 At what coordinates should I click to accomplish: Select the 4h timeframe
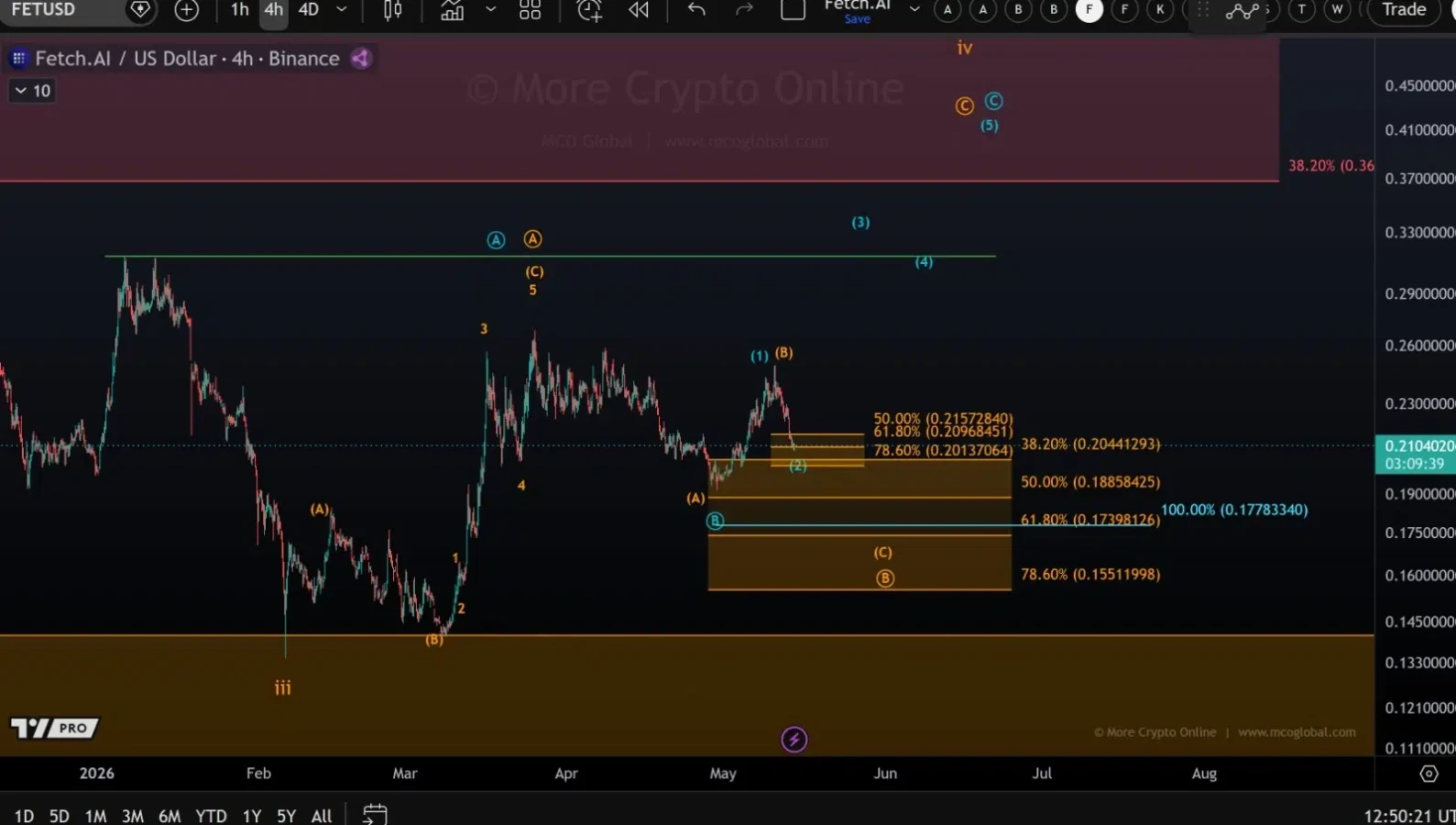(274, 10)
